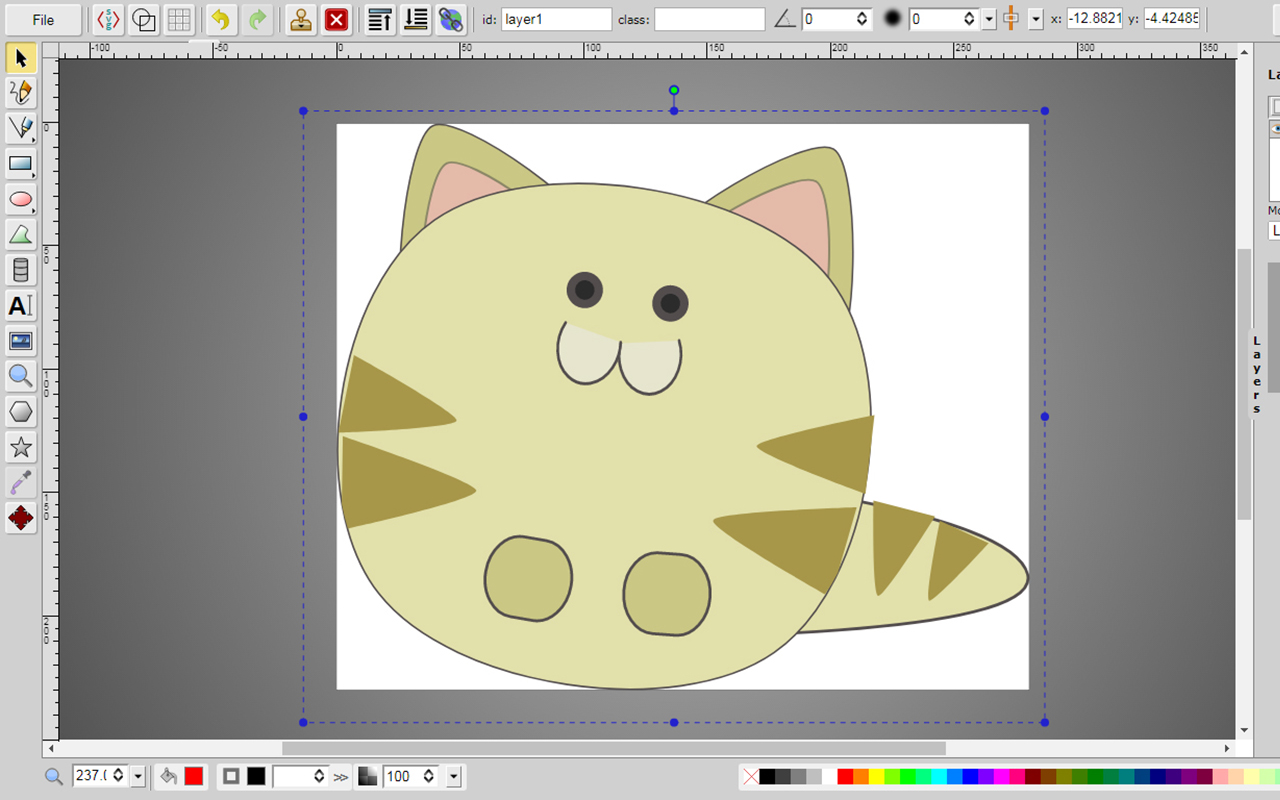This screenshot has height=800, width=1280.
Task: Click the red fill color box
Action: click(x=193, y=776)
